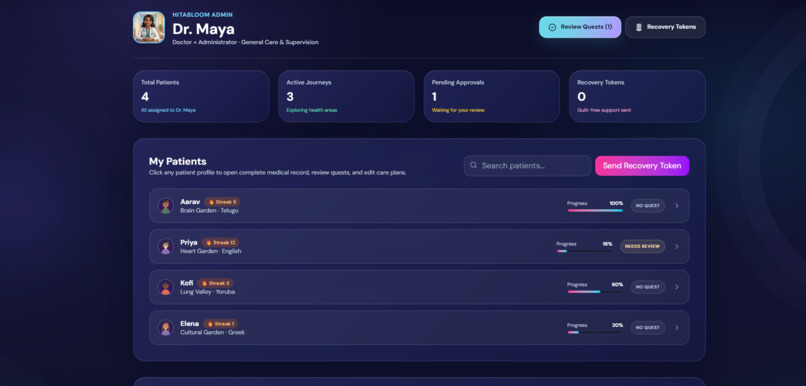Open the Active Journeys stat card

[x=346, y=96]
